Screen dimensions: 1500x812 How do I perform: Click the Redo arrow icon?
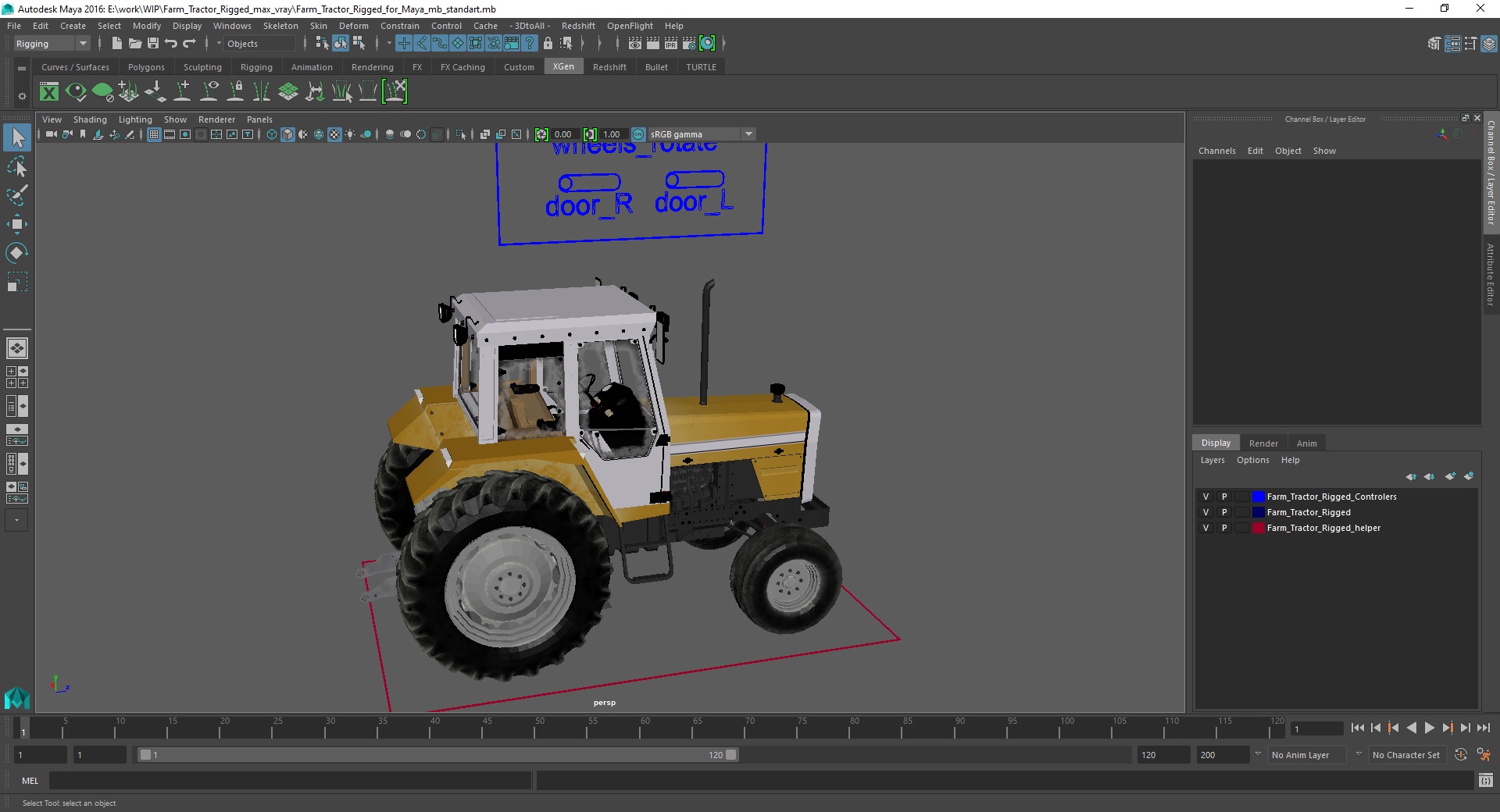pyautogui.click(x=189, y=44)
